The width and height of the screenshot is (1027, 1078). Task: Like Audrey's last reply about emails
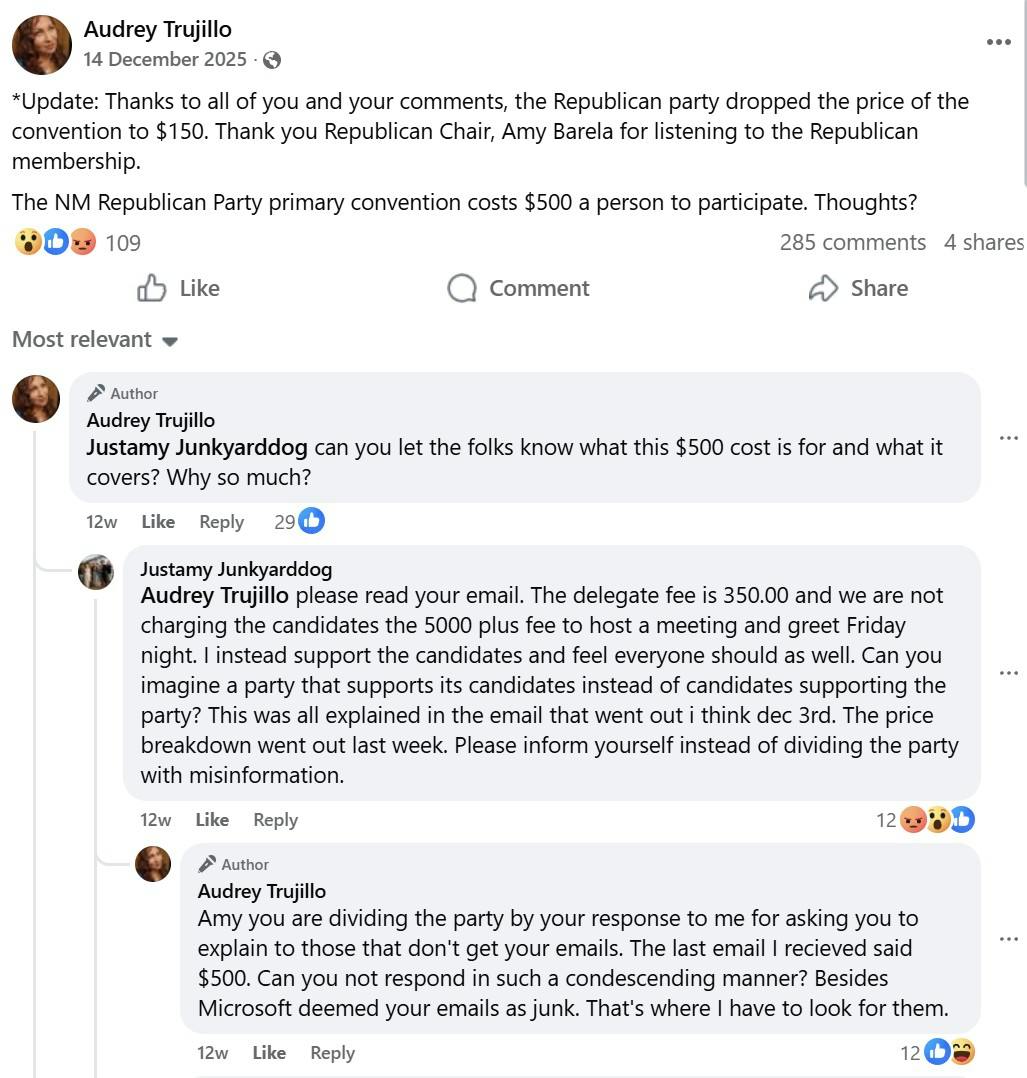[x=269, y=1053]
